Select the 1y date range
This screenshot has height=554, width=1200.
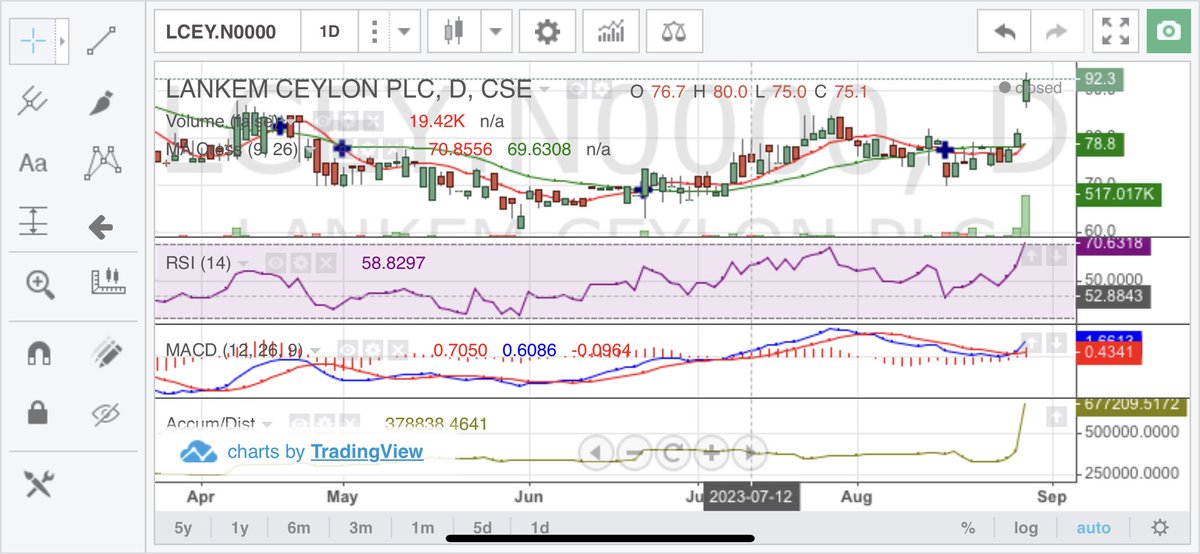click(240, 528)
